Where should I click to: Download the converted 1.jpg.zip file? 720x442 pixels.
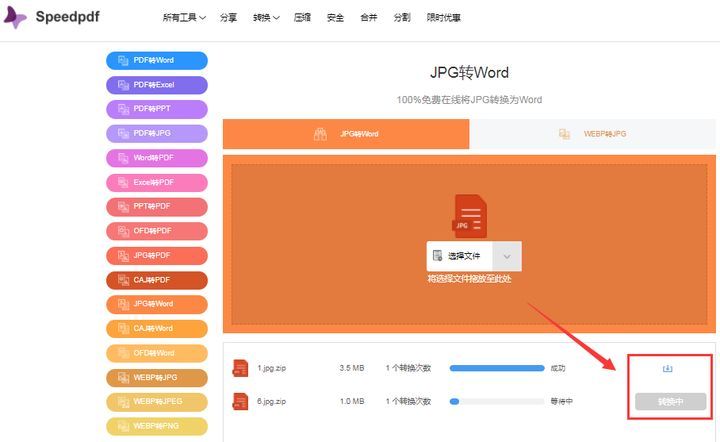668,369
